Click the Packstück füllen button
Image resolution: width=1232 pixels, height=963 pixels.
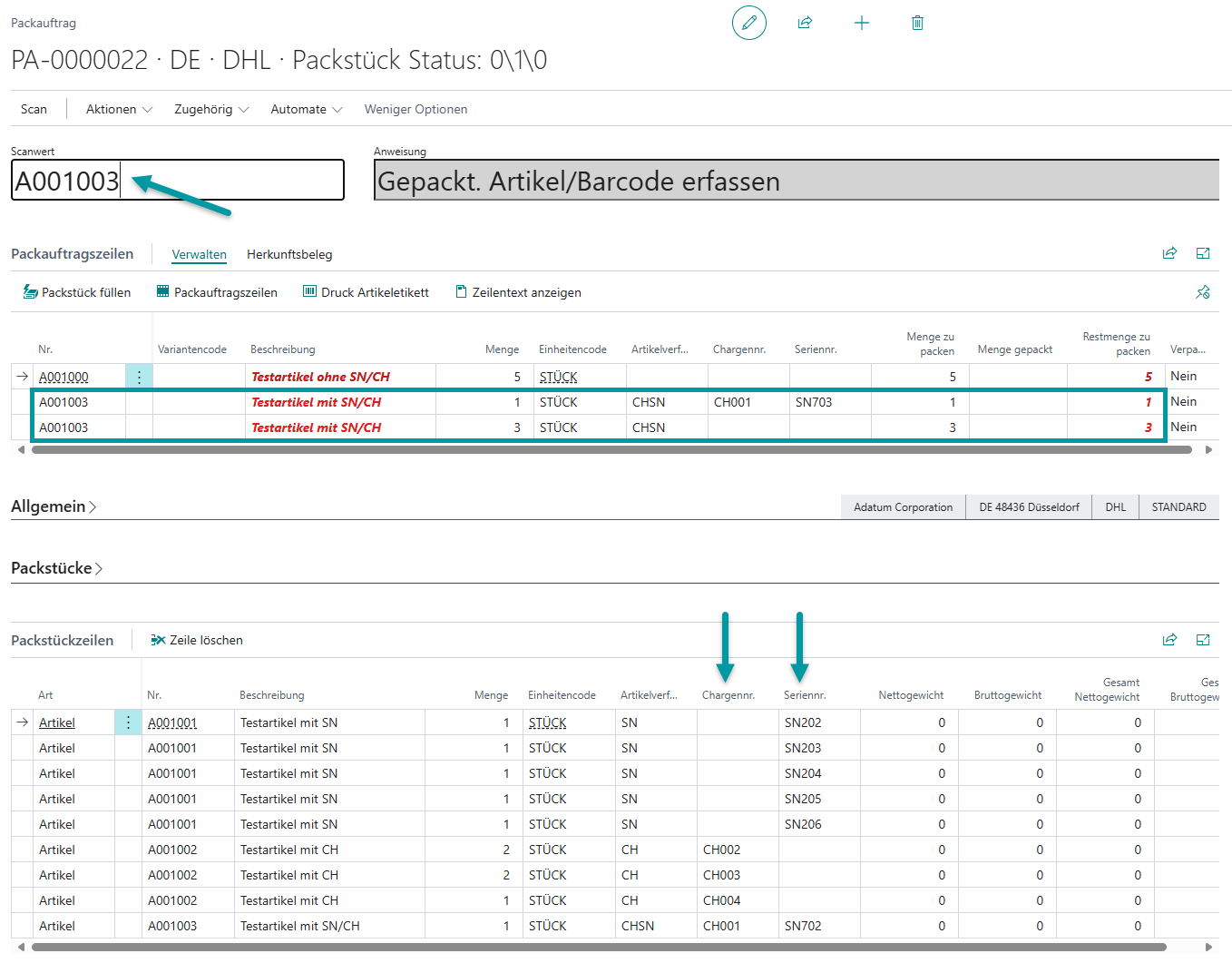[77, 292]
